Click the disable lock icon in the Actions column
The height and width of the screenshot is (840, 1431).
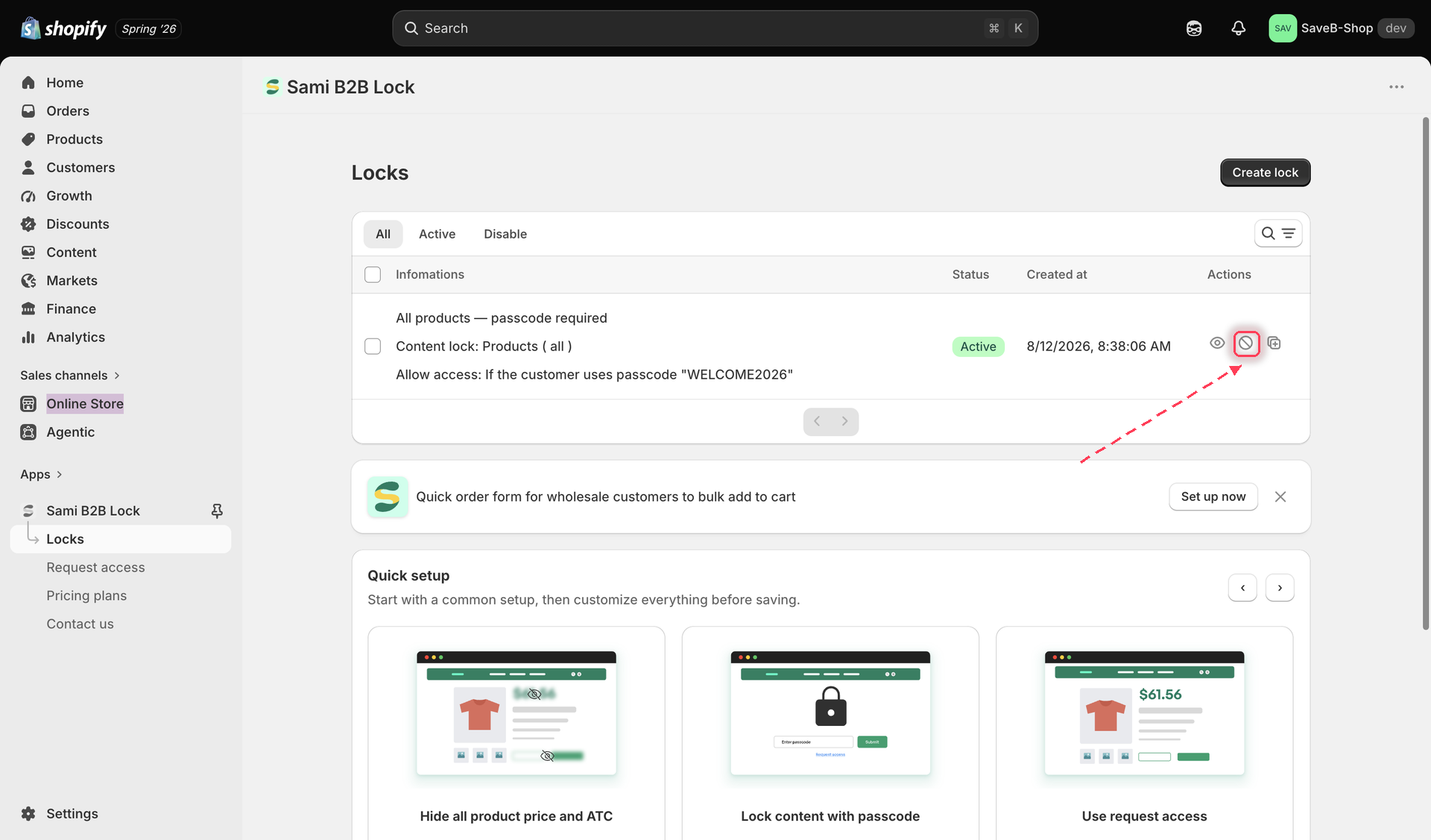point(1245,344)
